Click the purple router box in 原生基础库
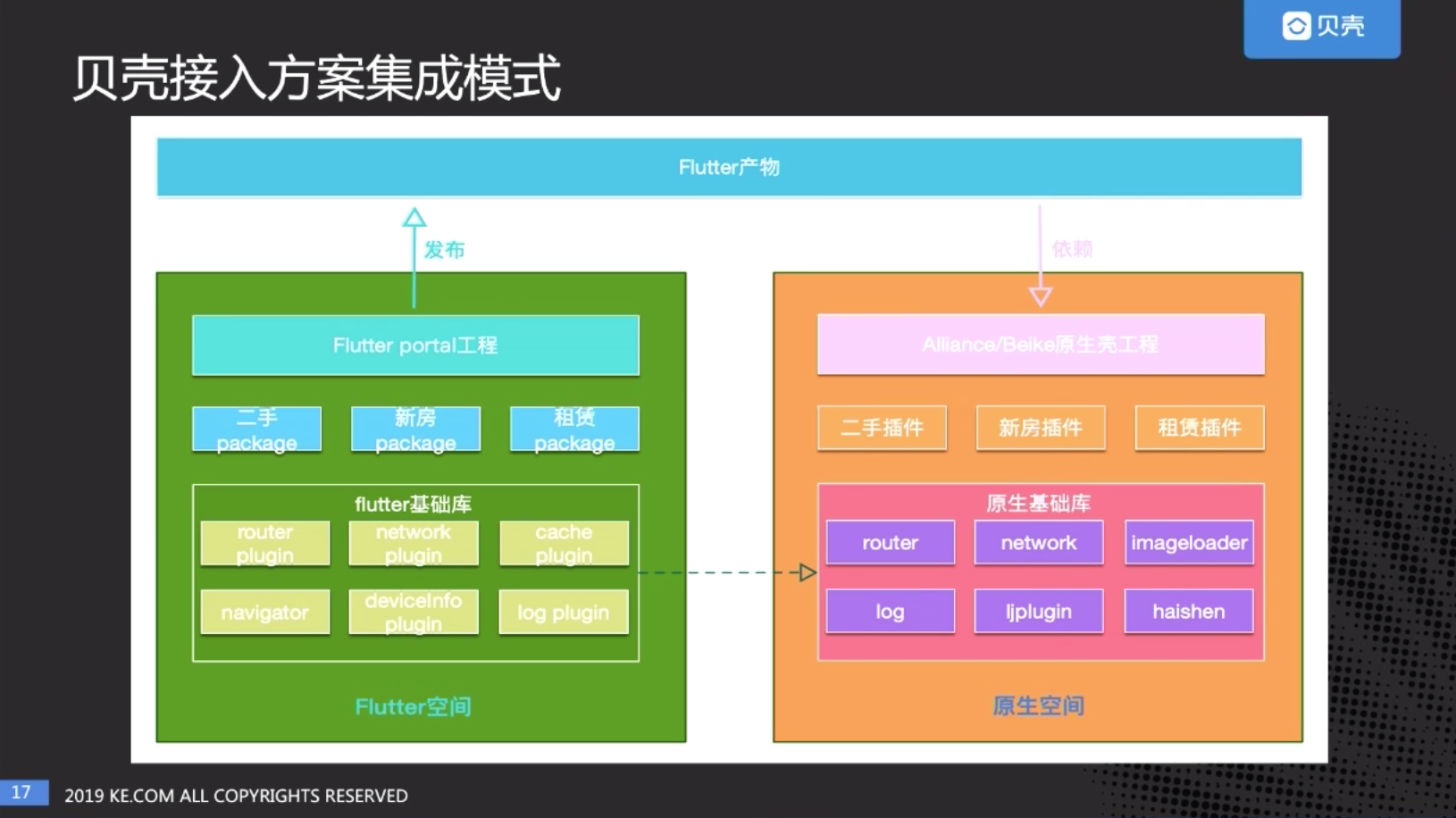Viewport: 1456px width, 818px height. tap(891, 543)
